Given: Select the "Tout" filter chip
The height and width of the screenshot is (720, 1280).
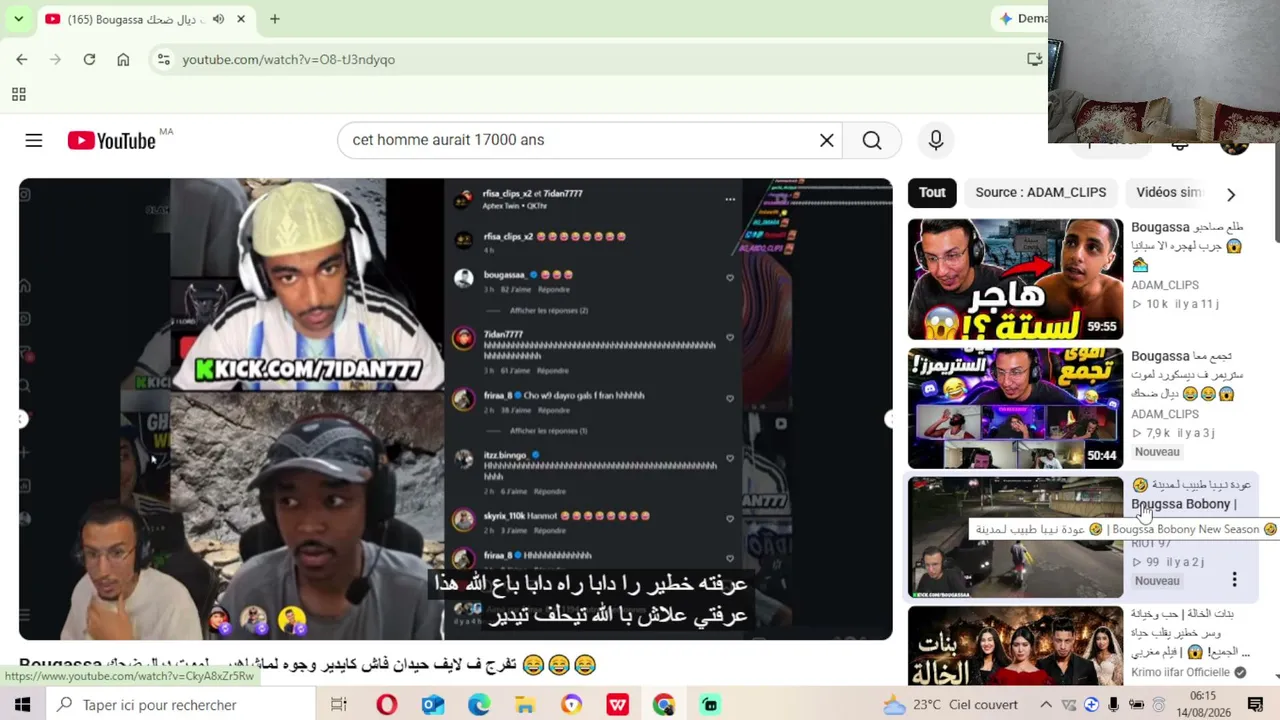Looking at the screenshot, I should pos(932,193).
